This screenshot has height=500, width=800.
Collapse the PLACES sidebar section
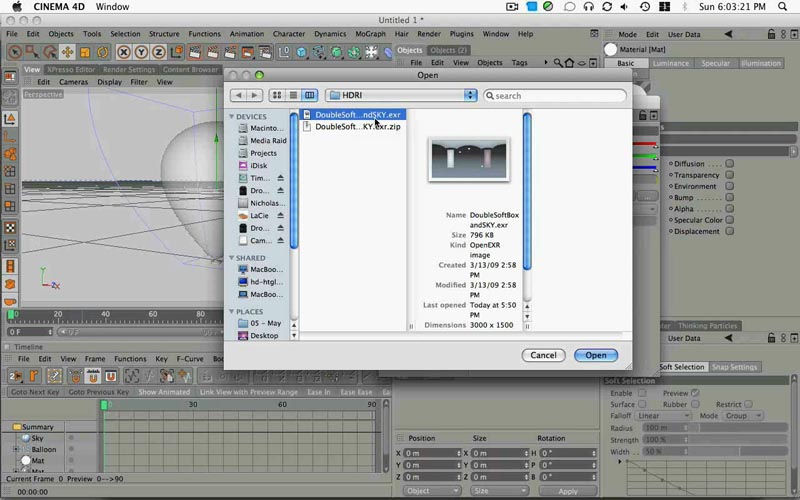[232, 311]
